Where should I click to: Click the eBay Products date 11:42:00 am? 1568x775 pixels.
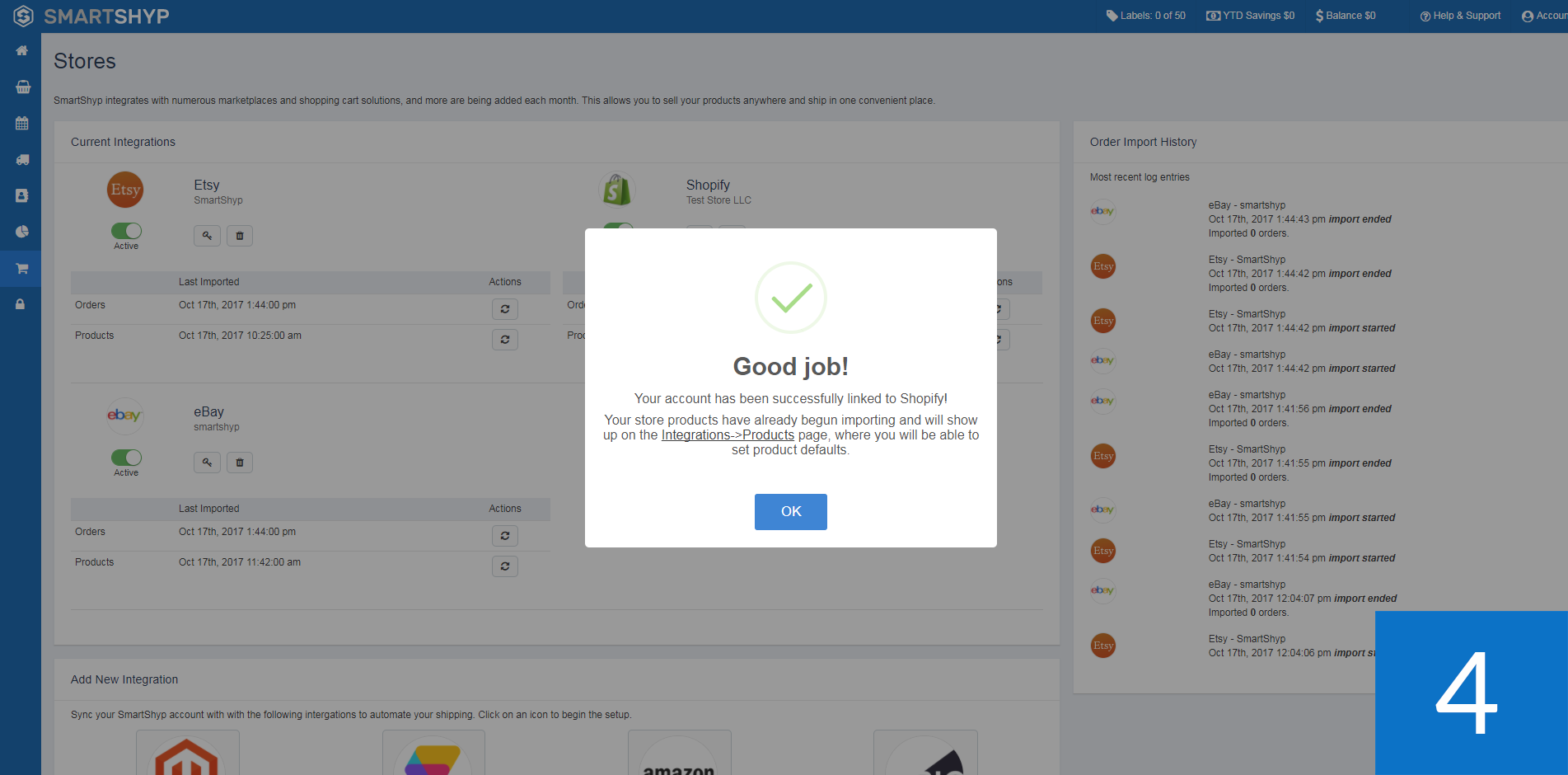(x=240, y=562)
